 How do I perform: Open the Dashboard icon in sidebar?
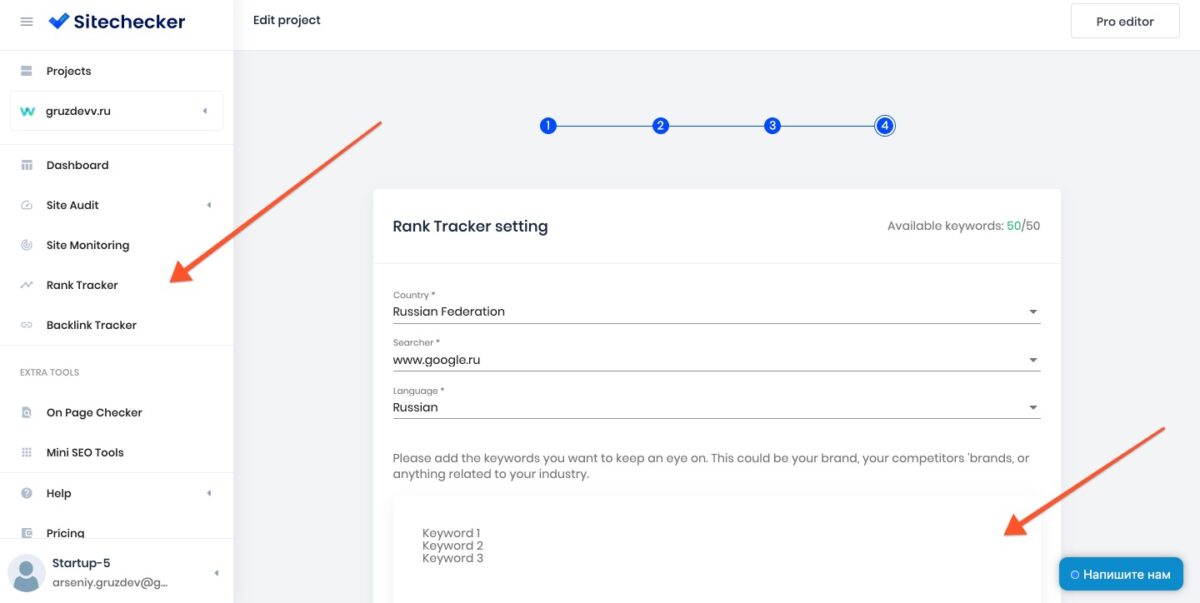tap(27, 165)
